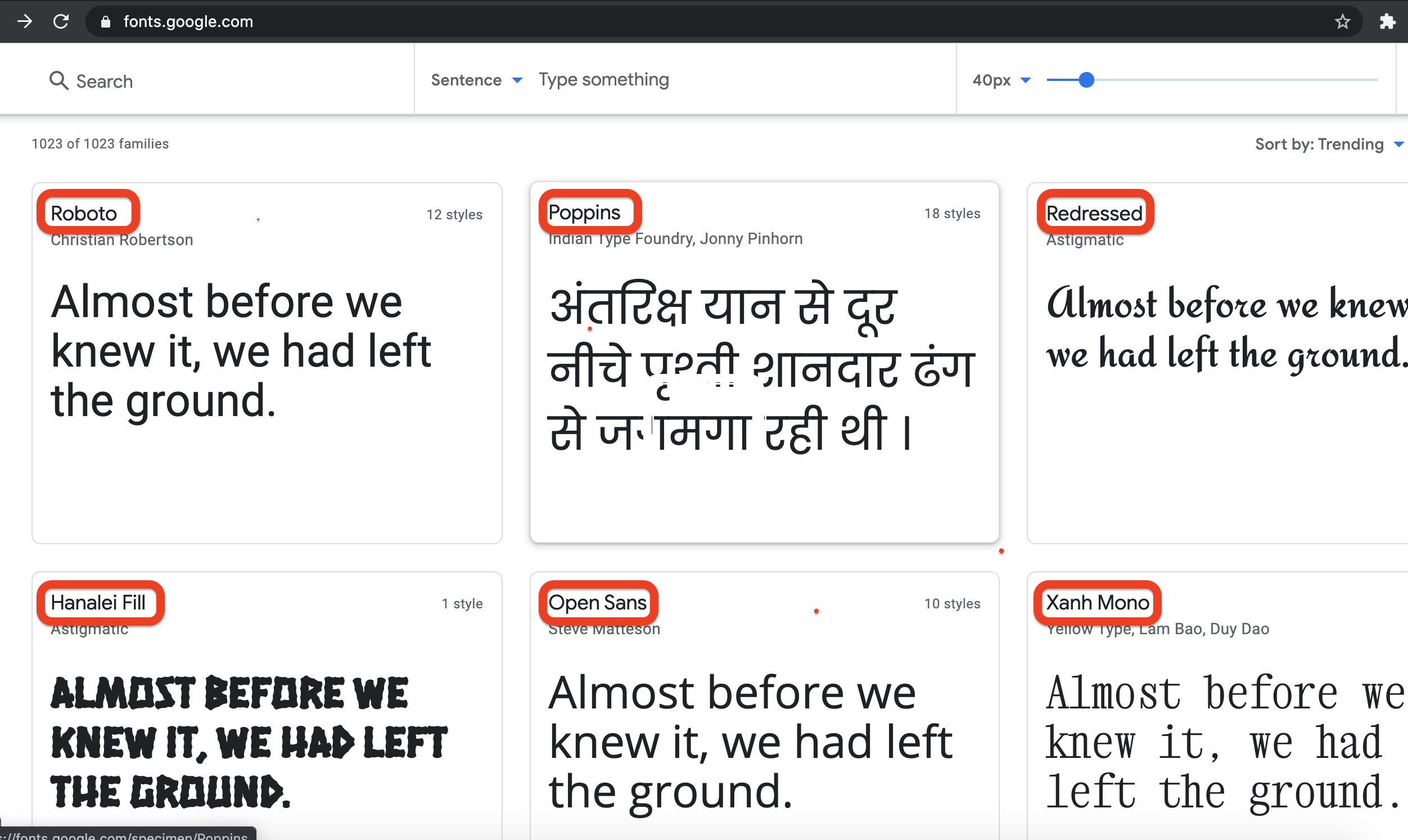Viewport: 1408px width, 840px height.
Task: Open the Roboto font name
Action: [x=84, y=214]
